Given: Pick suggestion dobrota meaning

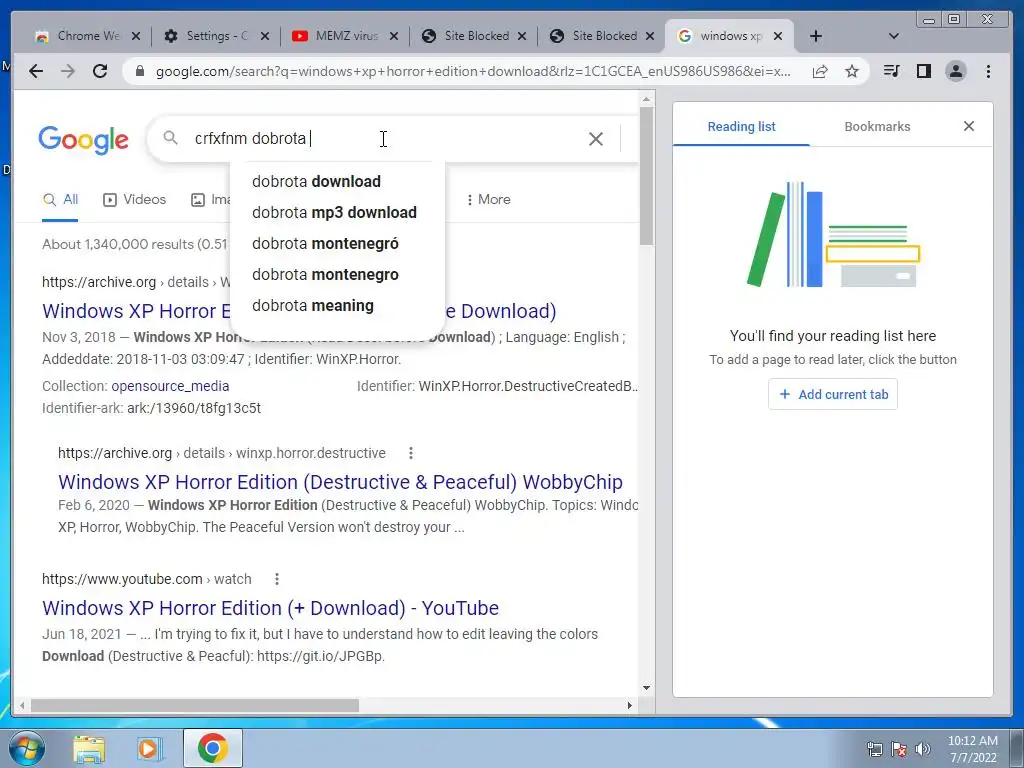Looking at the screenshot, I should [x=337, y=306].
